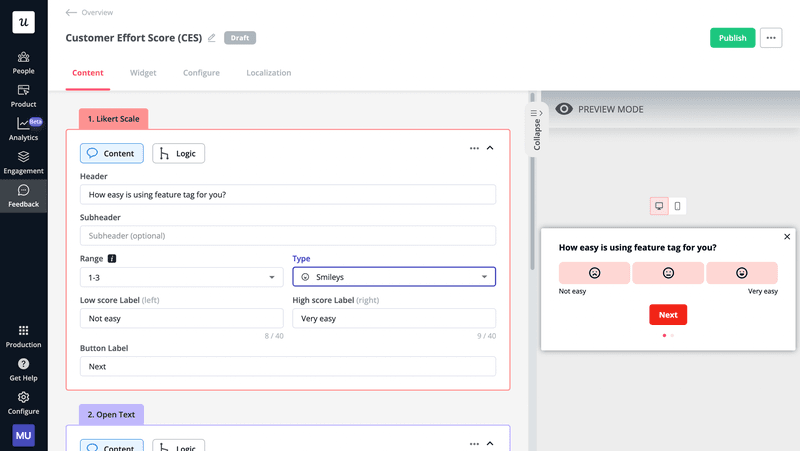Open the Engagement sidebar section
The image size is (800, 451).
tap(23, 163)
